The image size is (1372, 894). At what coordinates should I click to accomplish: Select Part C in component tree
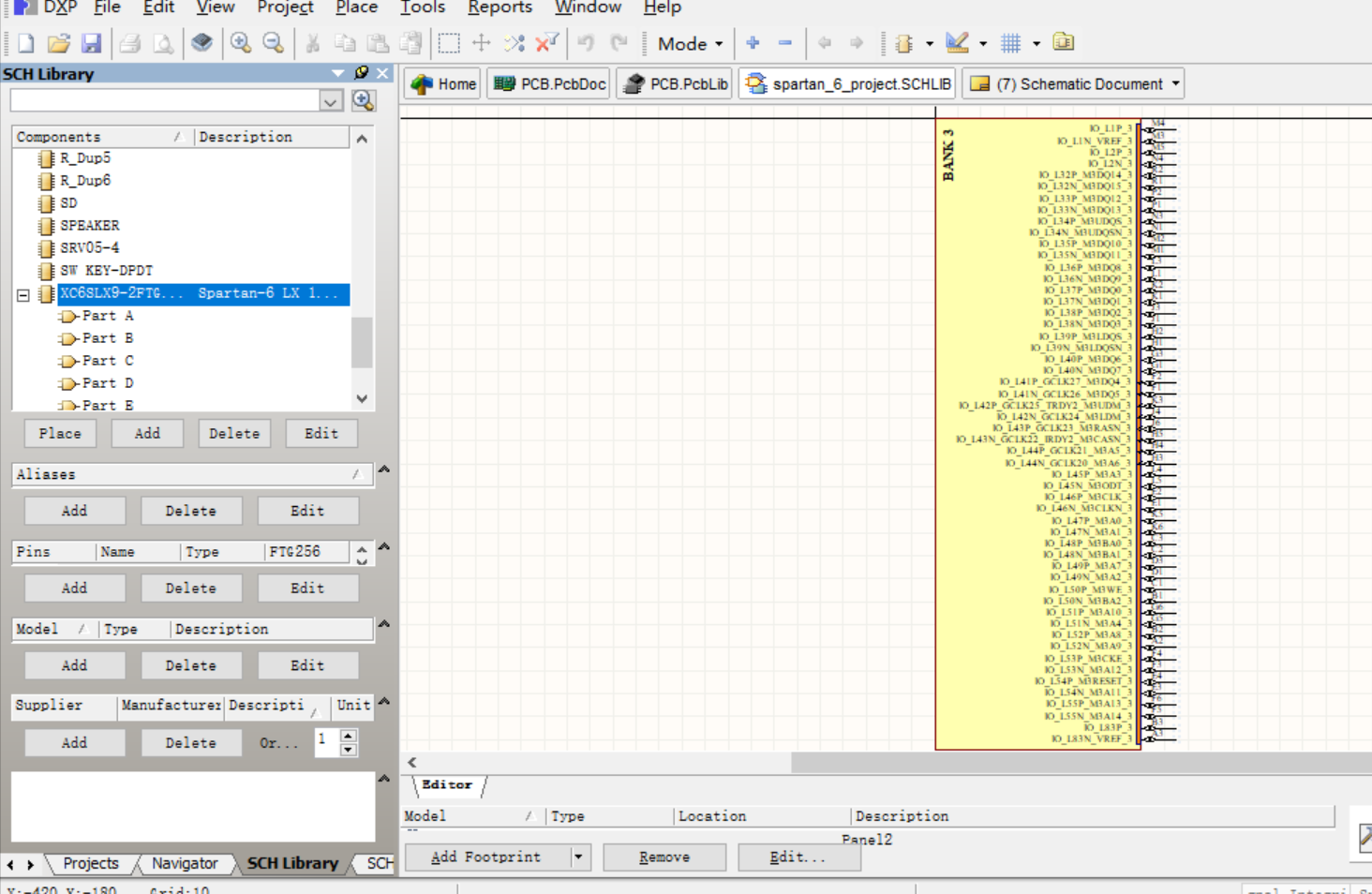pos(107,361)
